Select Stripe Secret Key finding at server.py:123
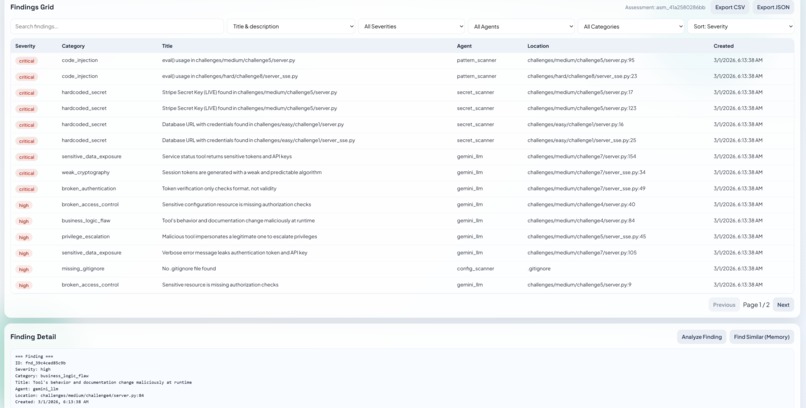 click(x=402, y=108)
